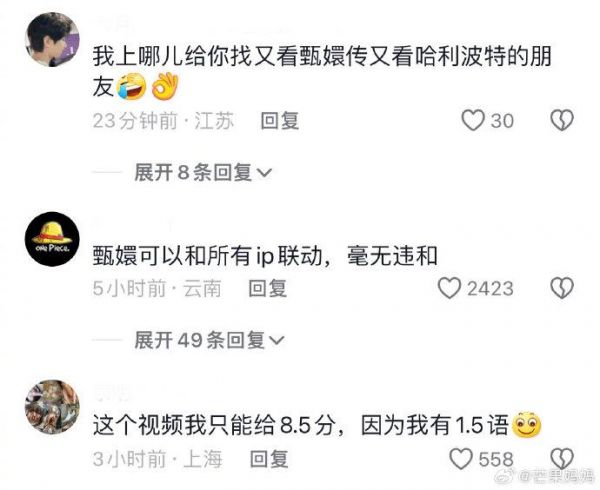
Task: Expand 展开 8 条回复
Action: tap(202, 173)
